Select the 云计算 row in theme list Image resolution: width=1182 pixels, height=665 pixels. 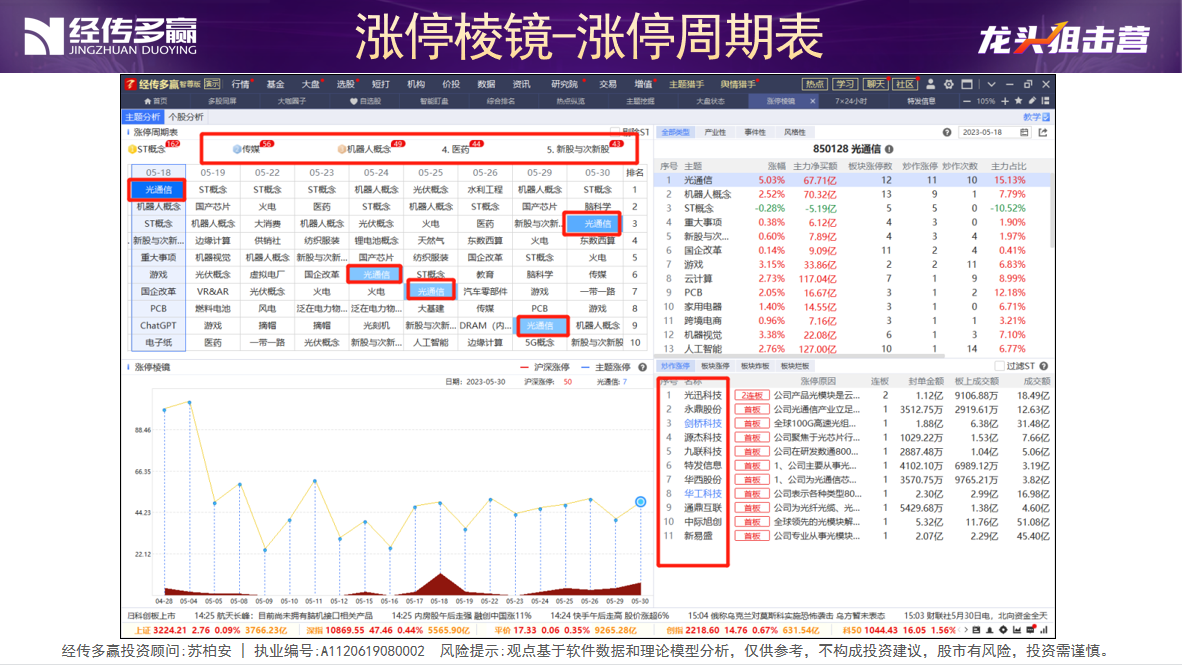click(853, 278)
